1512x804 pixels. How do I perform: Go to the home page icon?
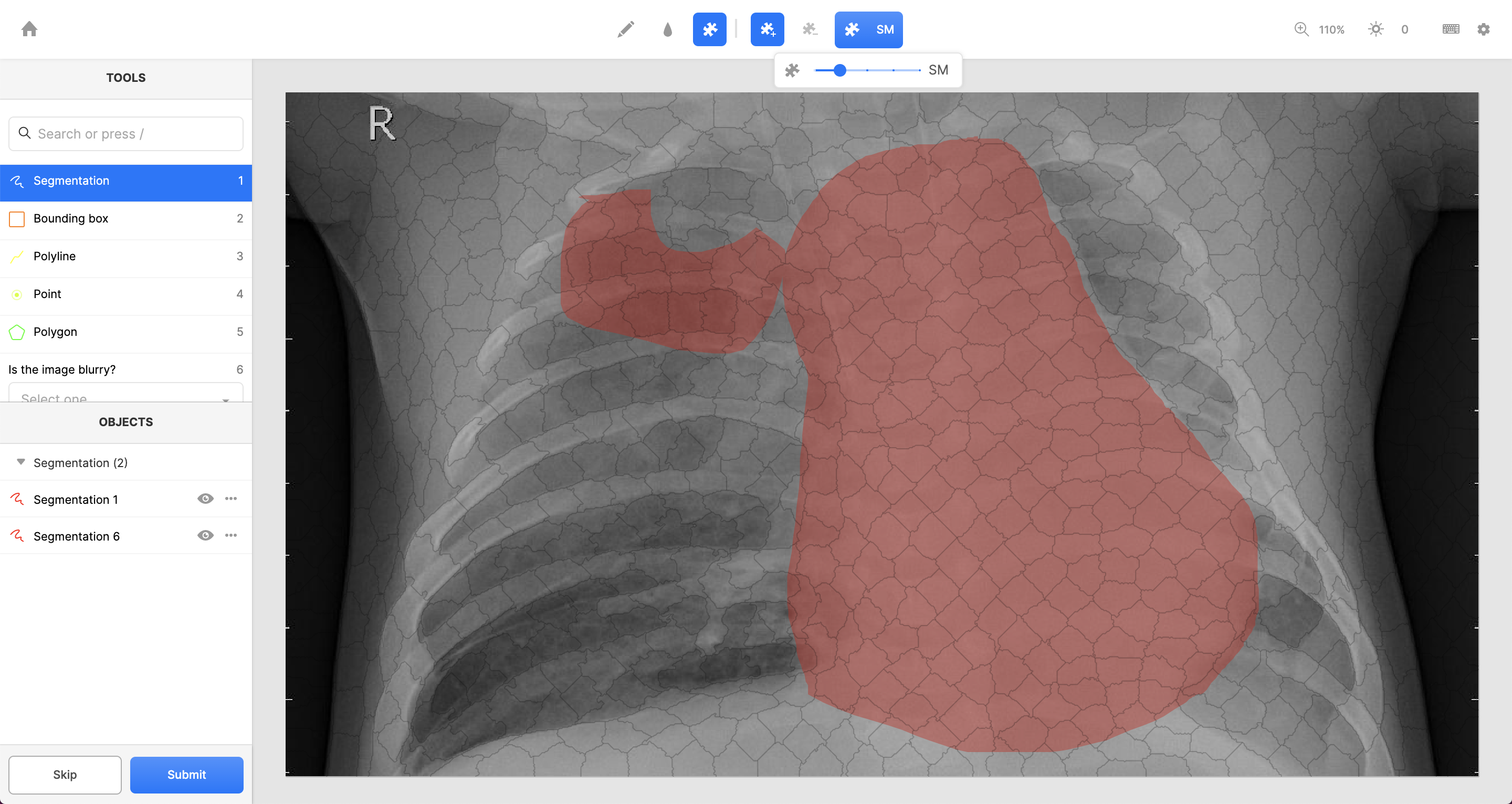click(29, 29)
